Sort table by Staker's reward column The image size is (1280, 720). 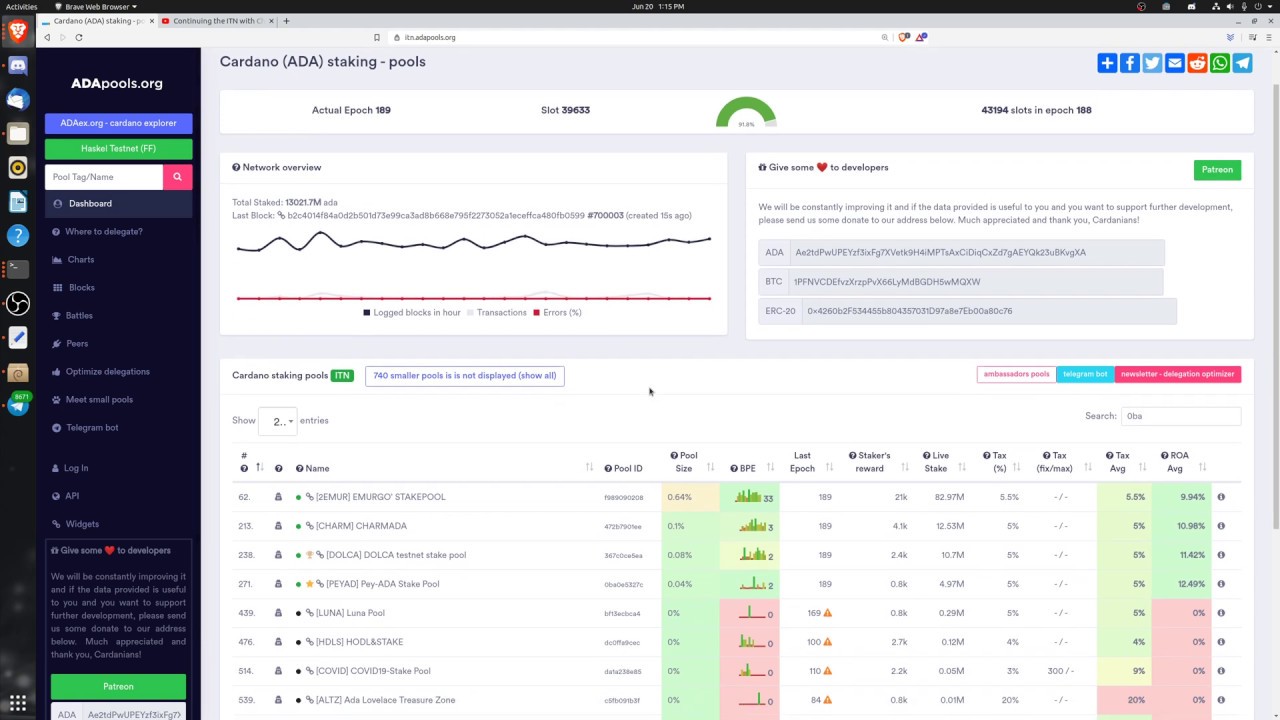tap(905, 468)
